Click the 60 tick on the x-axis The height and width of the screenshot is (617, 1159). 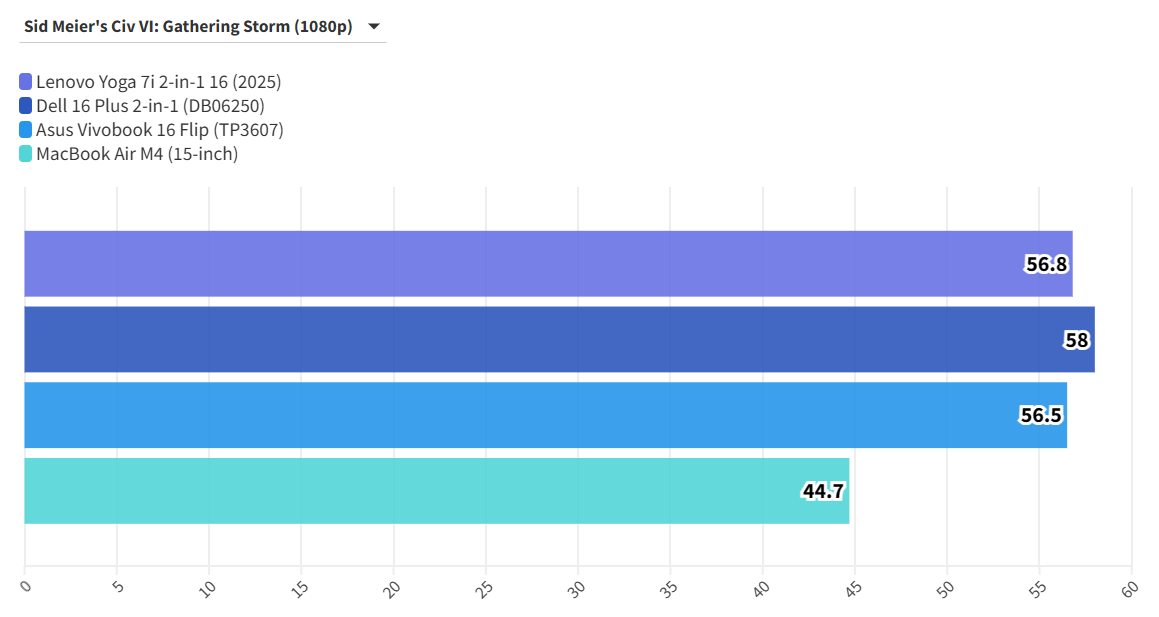(1130, 588)
